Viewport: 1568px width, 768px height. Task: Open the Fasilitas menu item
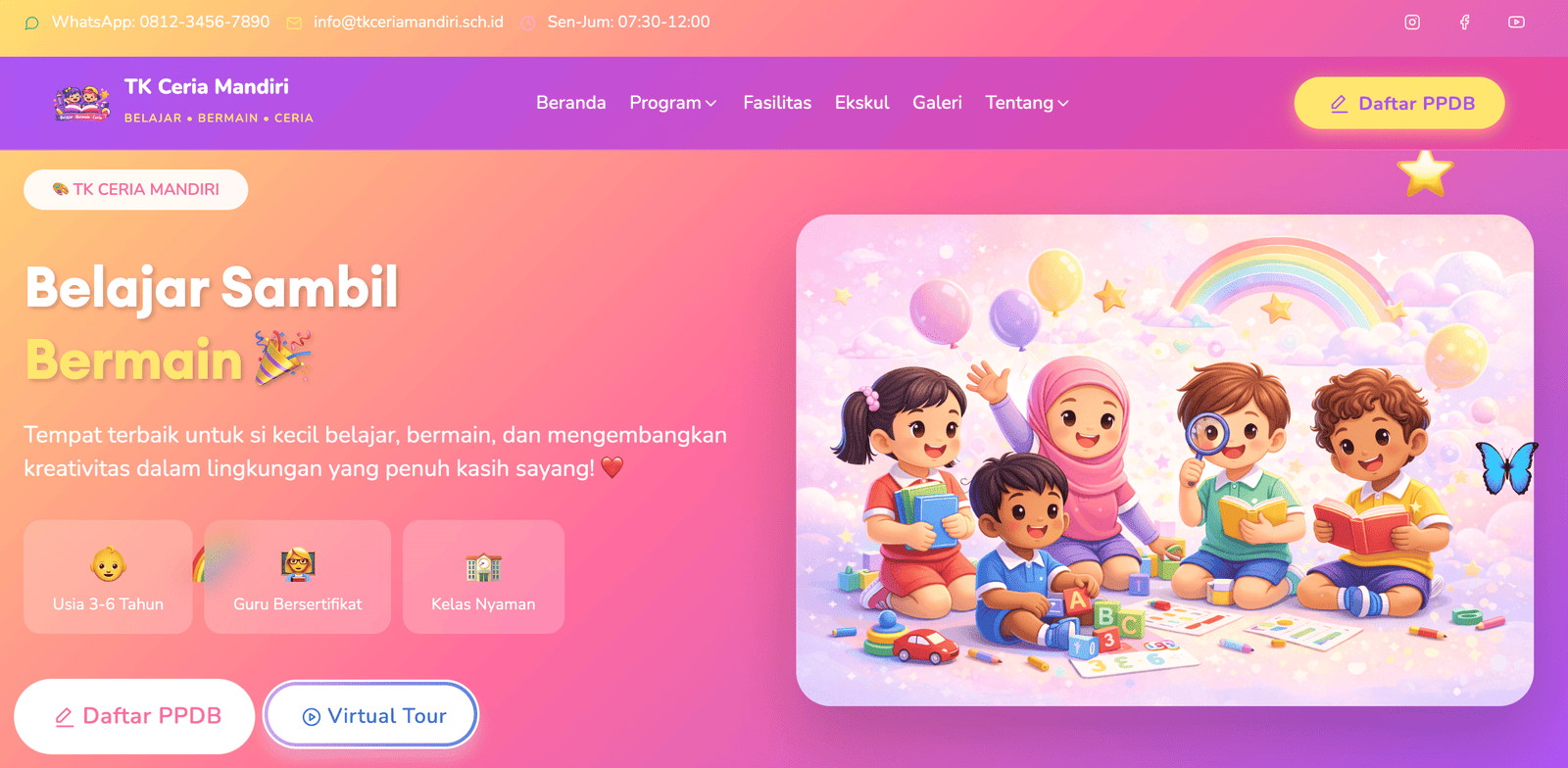[x=777, y=103]
